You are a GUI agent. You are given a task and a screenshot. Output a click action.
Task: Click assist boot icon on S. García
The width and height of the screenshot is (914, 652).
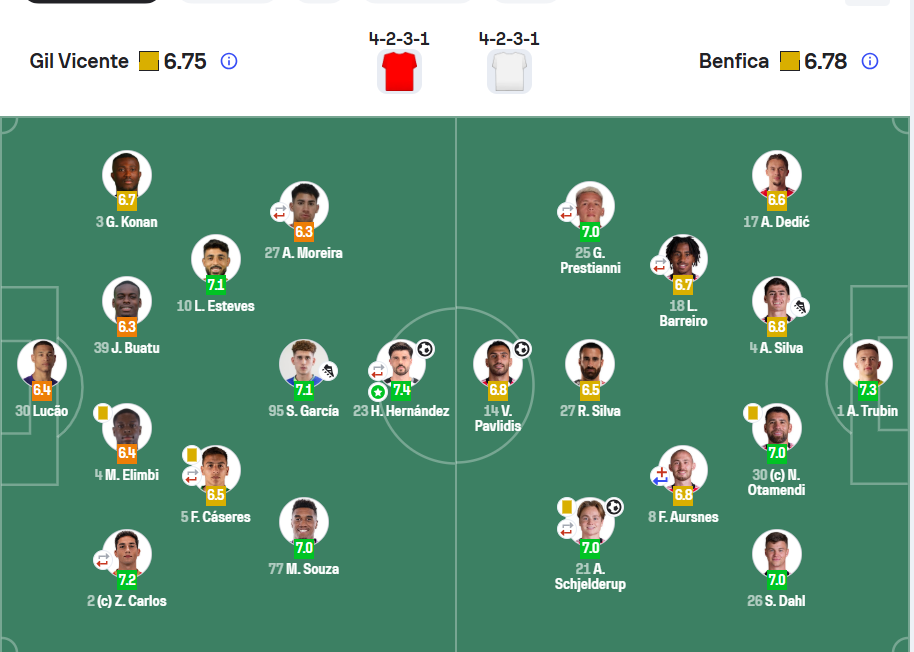click(328, 371)
